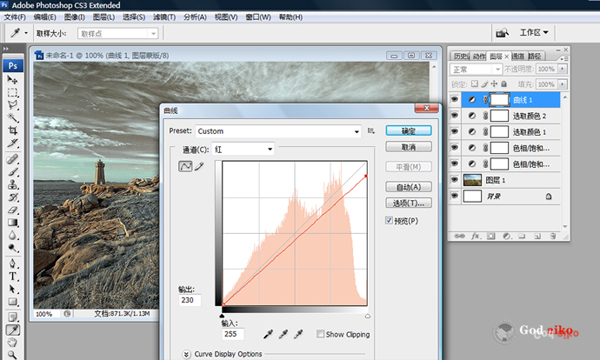Select the Zoom tool in toolbox
Image resolution: width=600 pixels, height=360 pixels.
point(13,355)
